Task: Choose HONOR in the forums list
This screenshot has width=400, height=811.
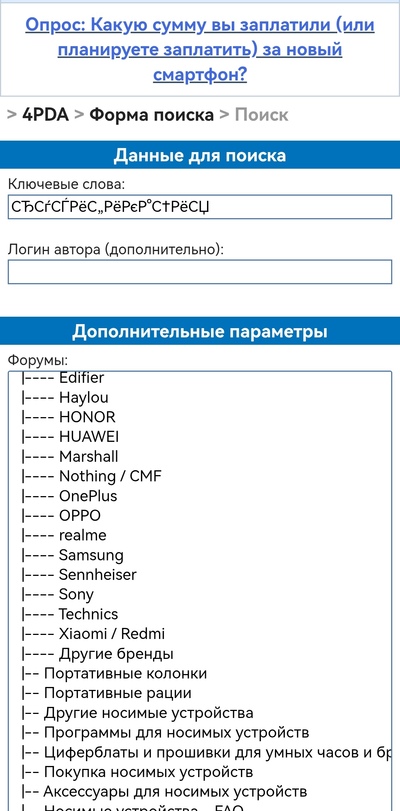Action: click(200, 417)
